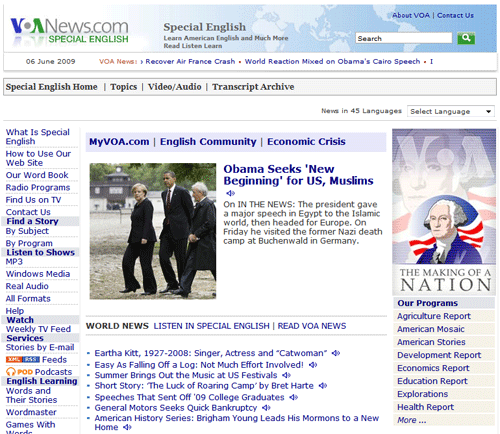Open Contact Us in left sidebar
The height and width of the screenshot is (434, 500).
[28, 212]
